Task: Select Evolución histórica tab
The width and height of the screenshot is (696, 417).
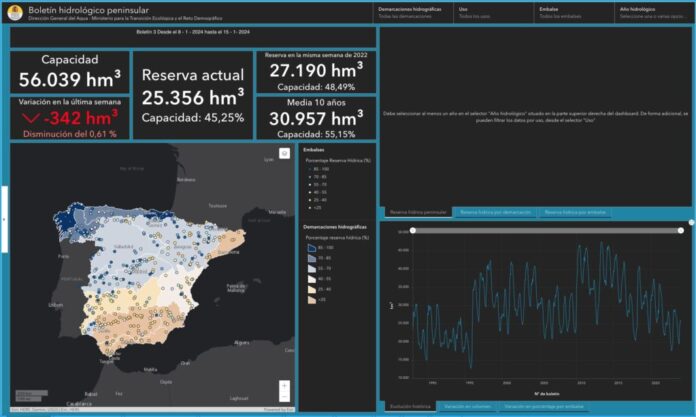Action: (409, 405)
